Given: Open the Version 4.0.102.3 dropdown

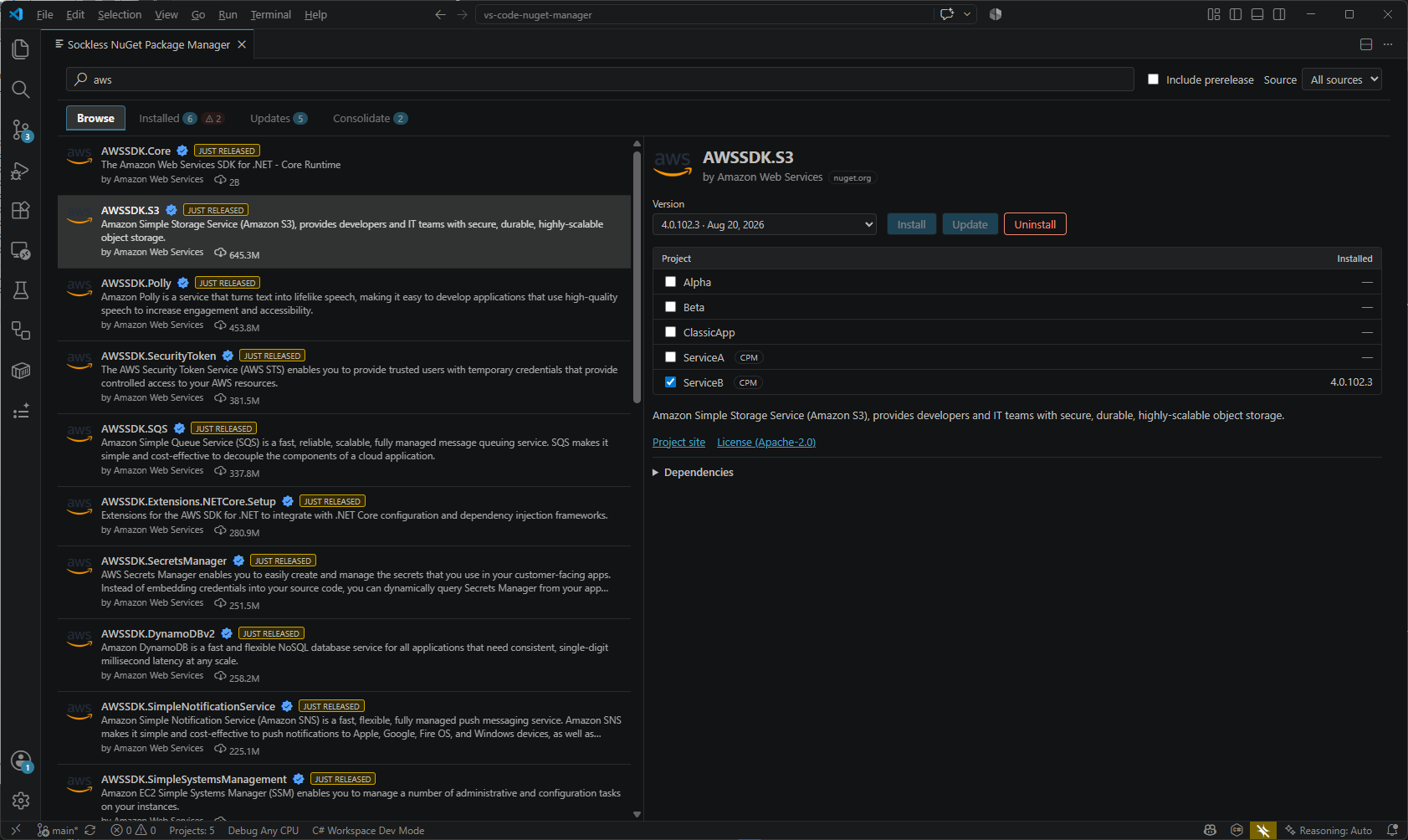Looking at the screenshot, I should (764, 224).
